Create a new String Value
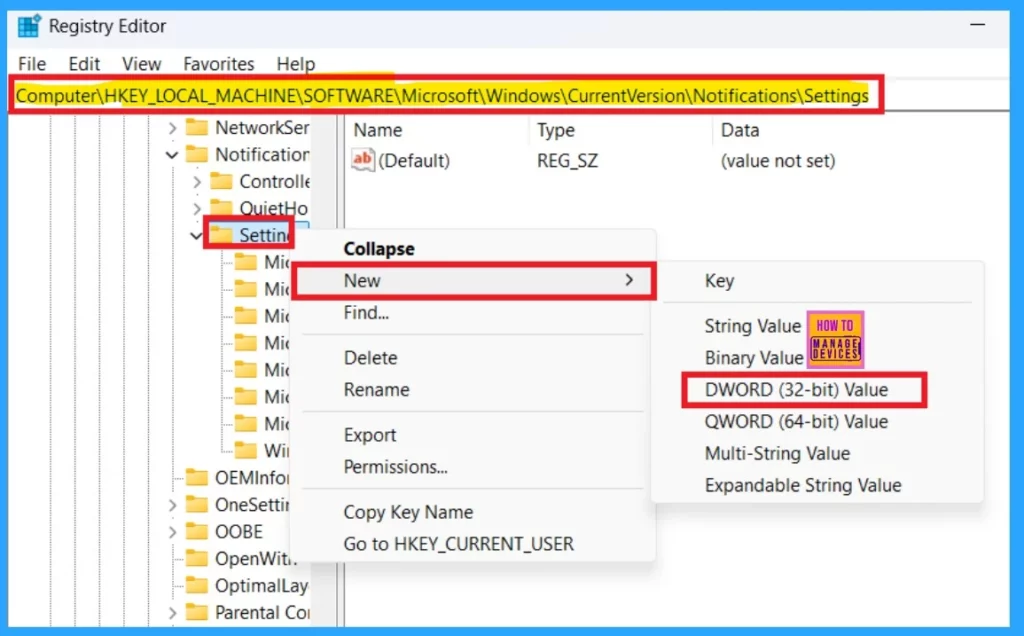This screenshot has height=636, width=1024. pos(752,326)
